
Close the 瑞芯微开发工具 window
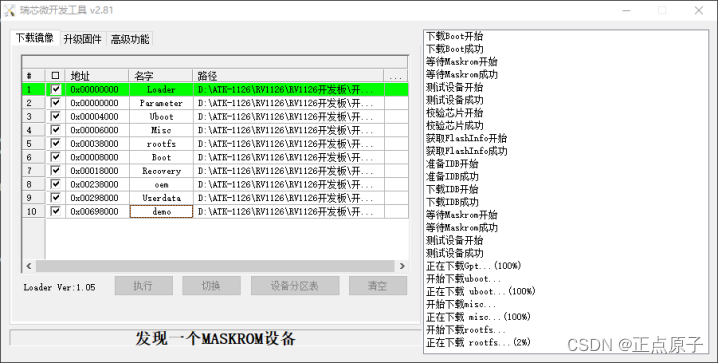[699, 11]
